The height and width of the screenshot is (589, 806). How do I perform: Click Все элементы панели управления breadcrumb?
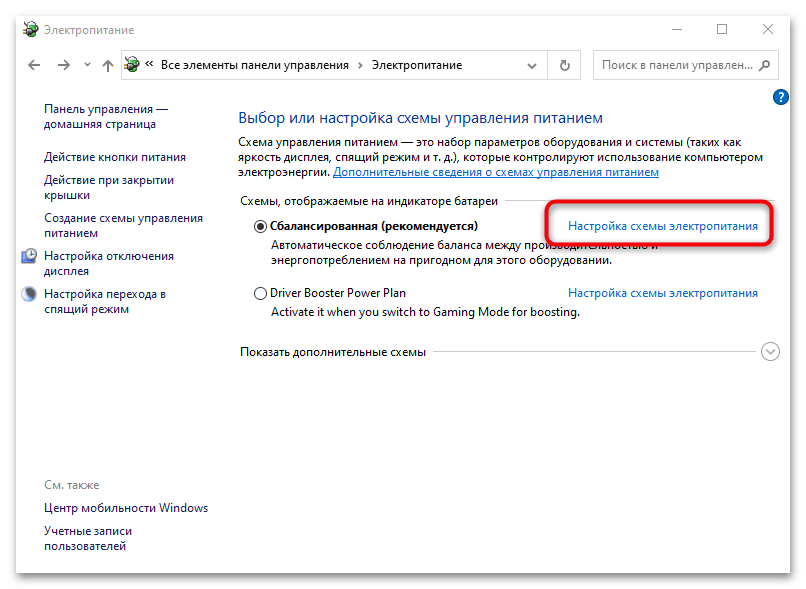254,65
